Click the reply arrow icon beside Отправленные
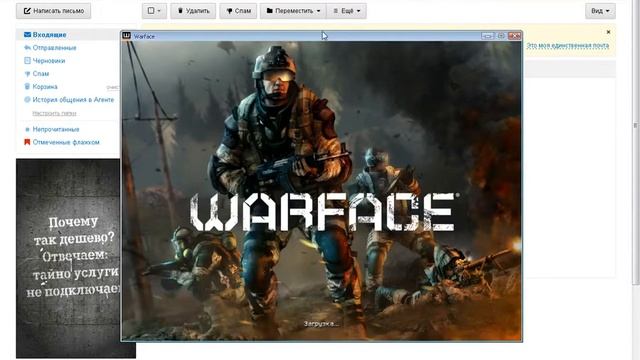Screen dimensions: 640x360 click(x=27, y=48)
